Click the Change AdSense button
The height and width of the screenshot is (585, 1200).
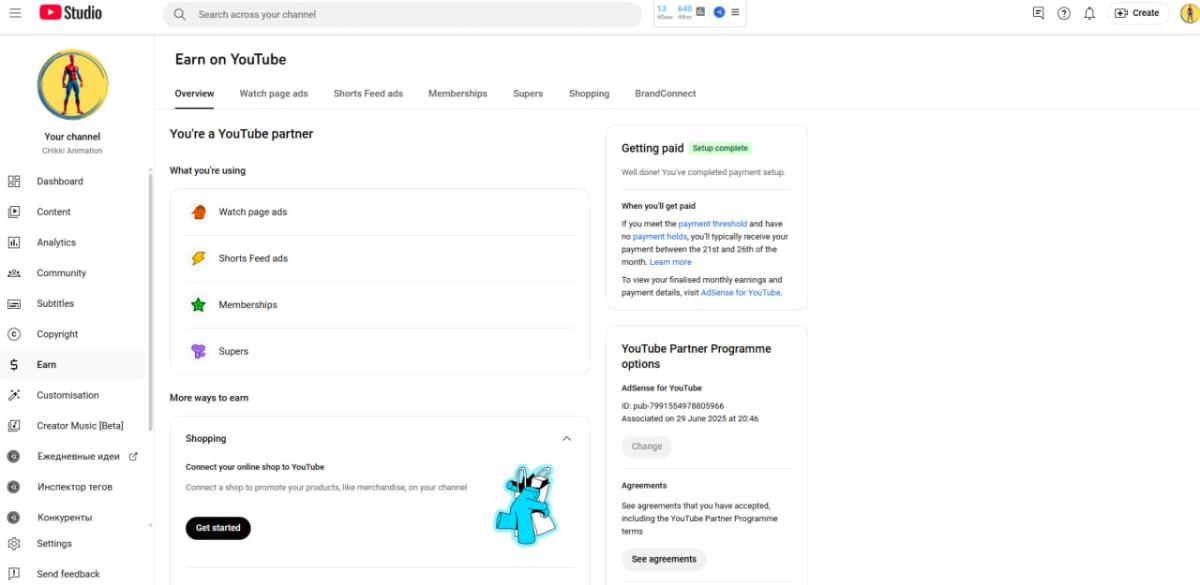[x=647, y=447]
